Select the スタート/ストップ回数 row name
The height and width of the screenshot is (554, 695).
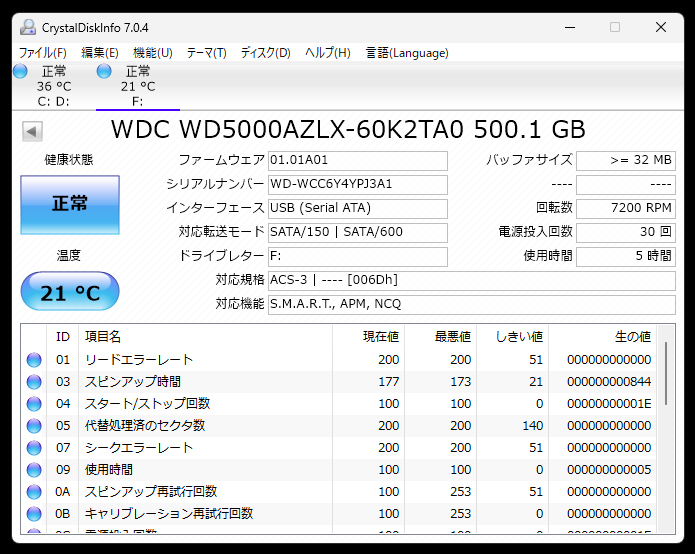[147, 404]
